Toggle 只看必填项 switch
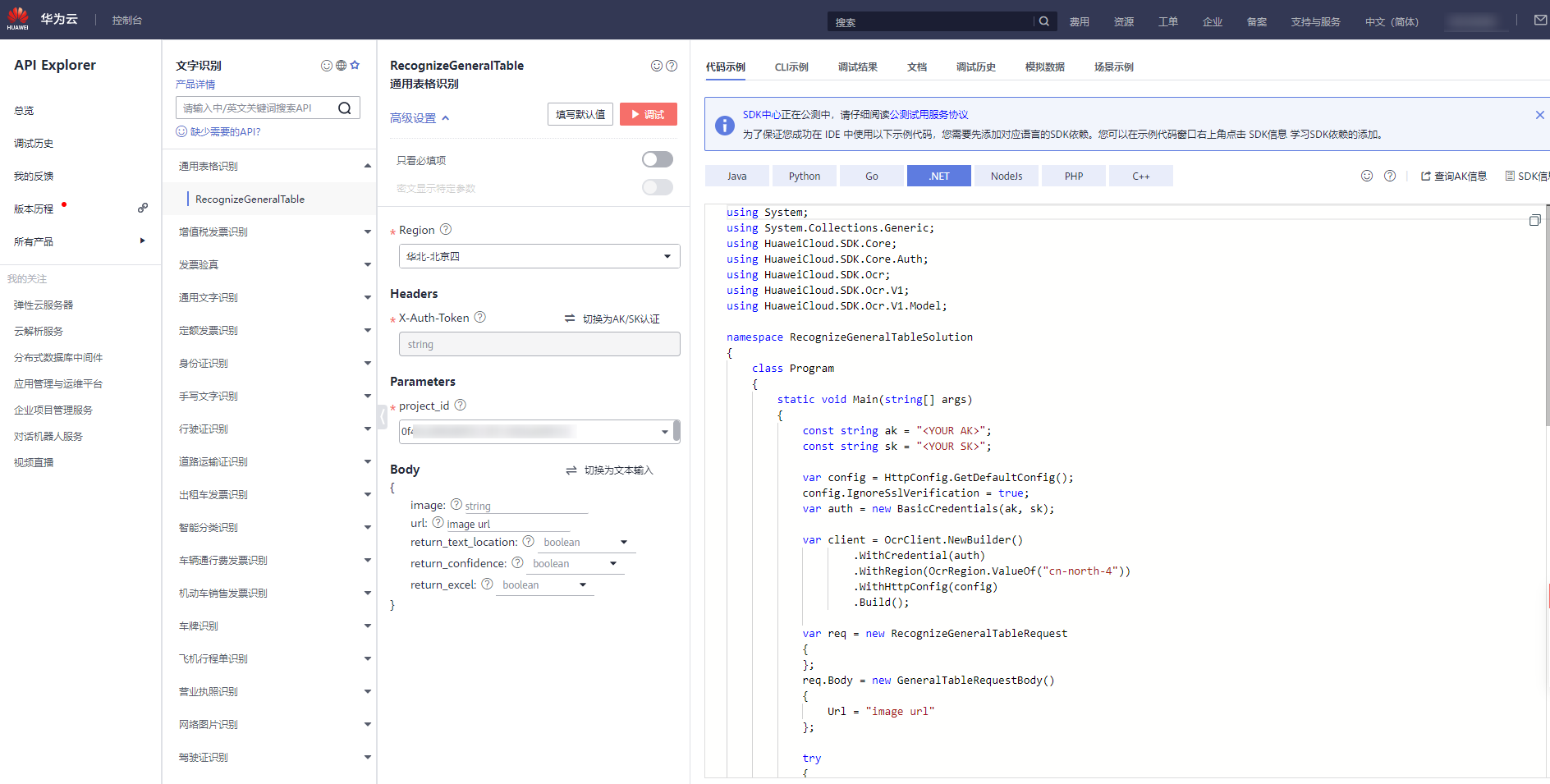Screen dimensions: 1550x784 pyautogui.click(x=658, y=159)
